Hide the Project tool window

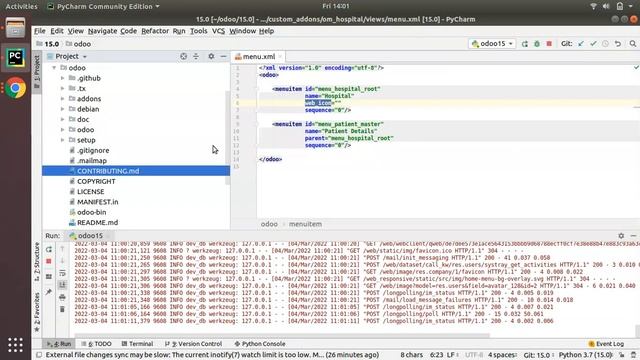223,56
